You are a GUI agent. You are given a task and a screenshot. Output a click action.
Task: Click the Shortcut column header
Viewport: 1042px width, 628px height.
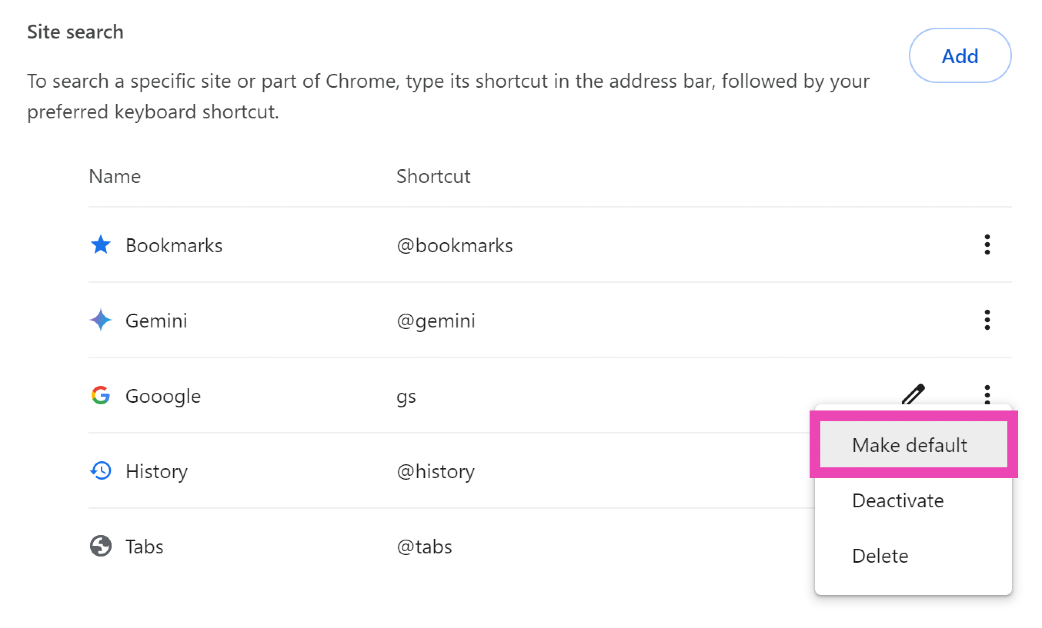point(433,176)
